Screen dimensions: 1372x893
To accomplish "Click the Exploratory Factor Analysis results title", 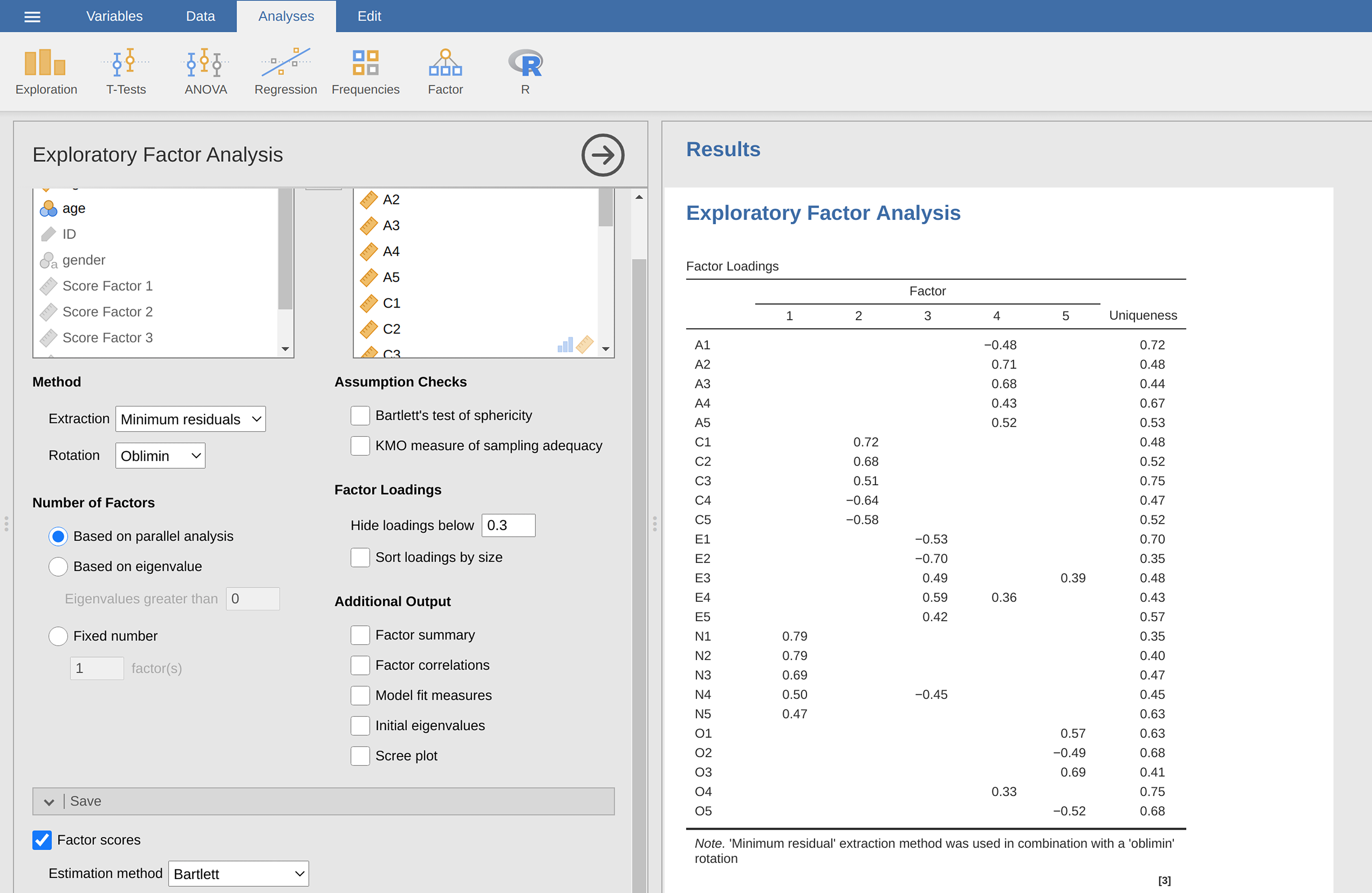I will (x=823, y=213).
